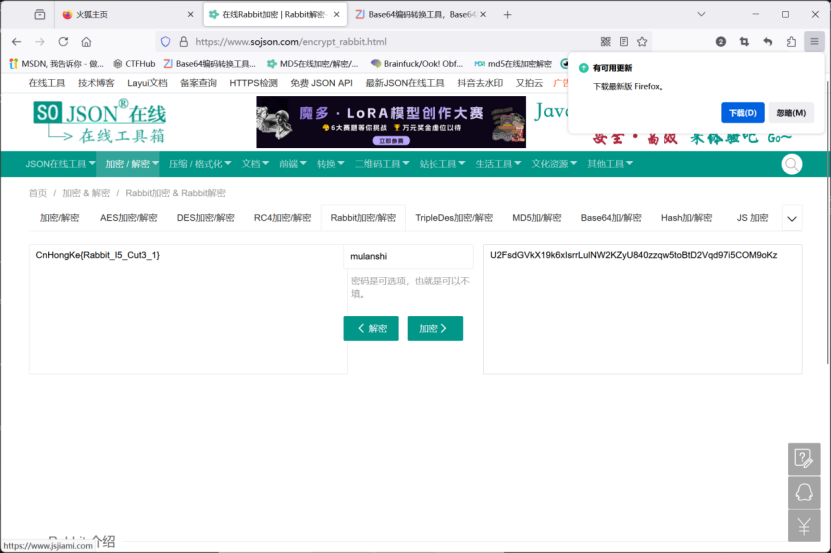Click the 首页 breadcrumb link
This screenshot has height=553, width=831.
click(38, 193)
